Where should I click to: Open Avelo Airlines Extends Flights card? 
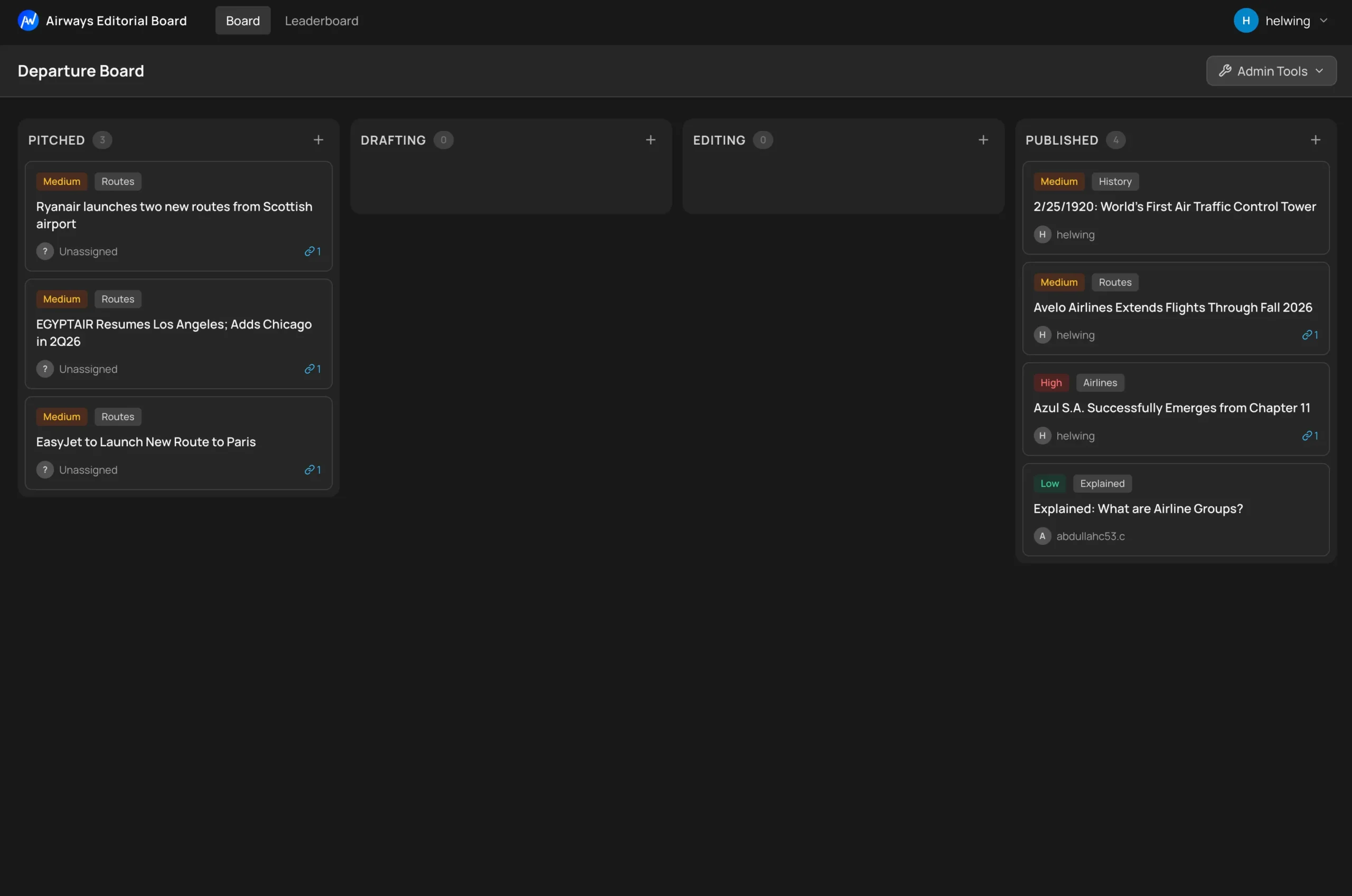point(1176,308)
